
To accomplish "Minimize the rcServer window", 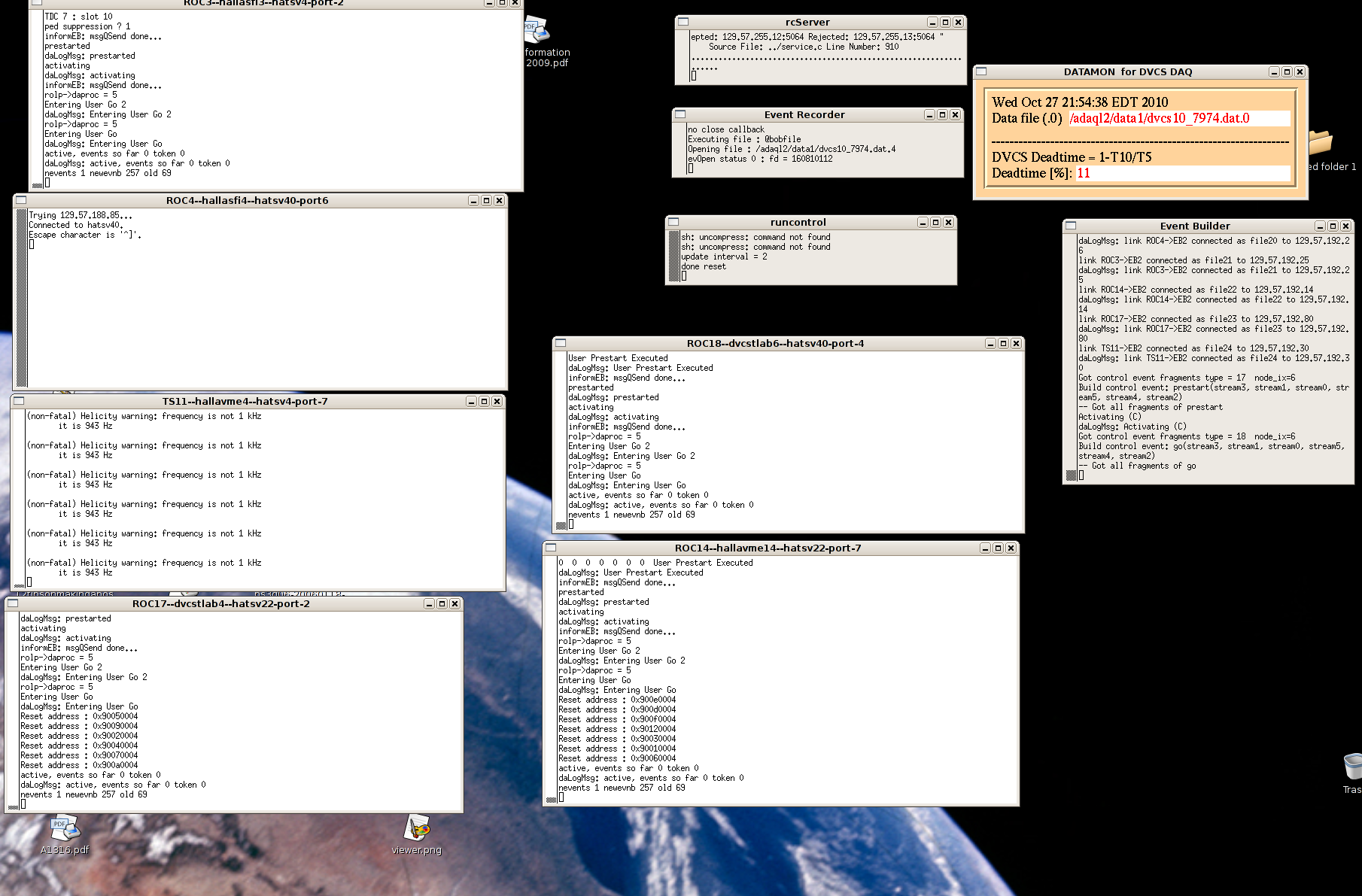I will pos(932,22).
